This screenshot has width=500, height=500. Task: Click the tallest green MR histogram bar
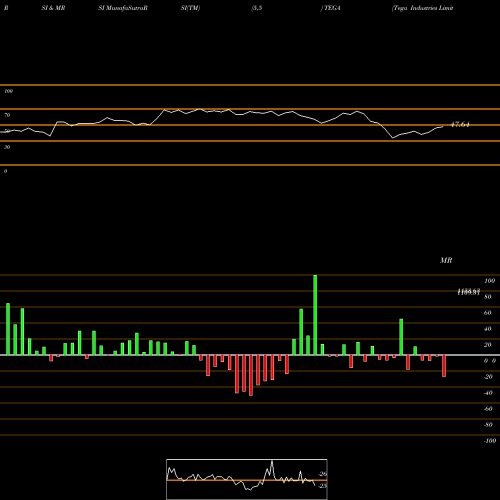tap(315, 315)
